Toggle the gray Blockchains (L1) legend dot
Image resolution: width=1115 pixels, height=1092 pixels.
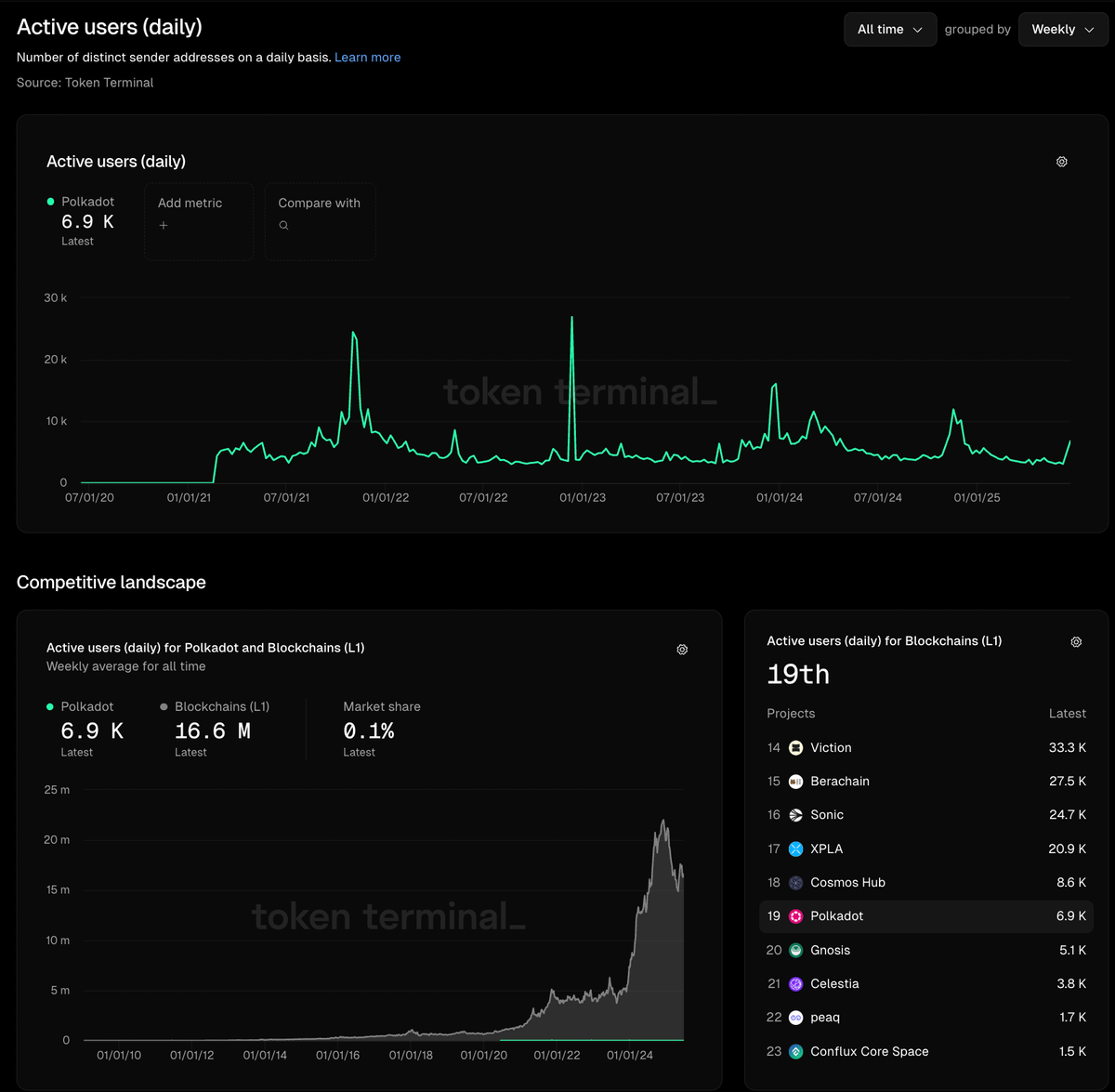point(164,707)
